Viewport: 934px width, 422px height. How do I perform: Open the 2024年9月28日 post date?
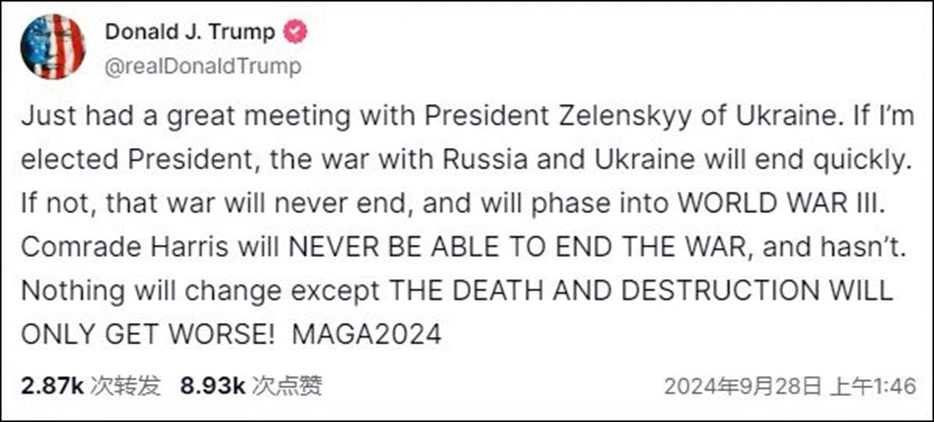[738, 386]
